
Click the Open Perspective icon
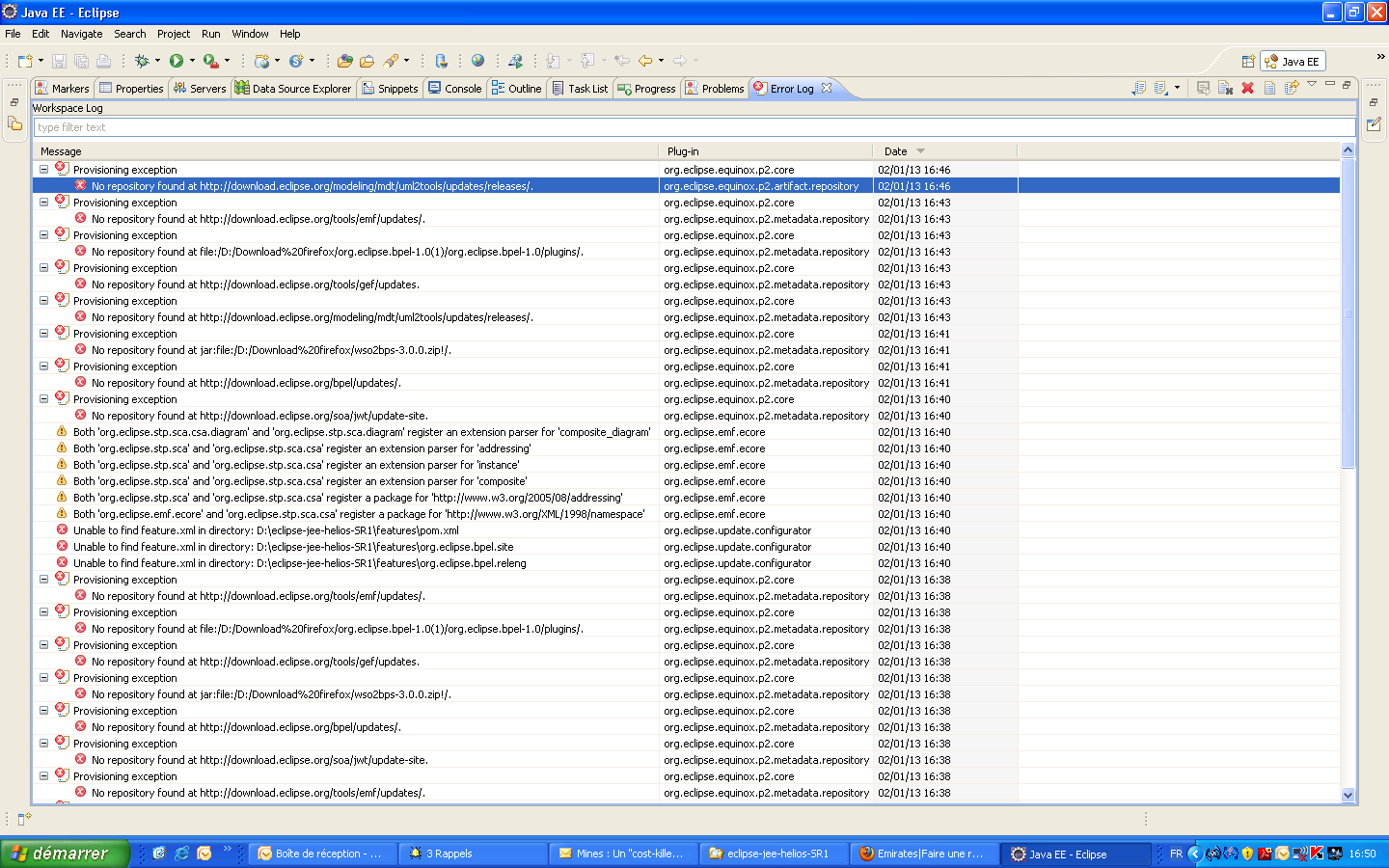click(x=1248, y=62)
